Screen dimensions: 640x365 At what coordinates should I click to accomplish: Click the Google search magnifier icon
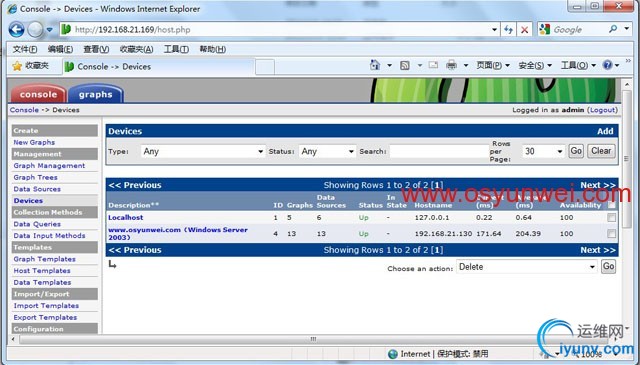[613, 29]
